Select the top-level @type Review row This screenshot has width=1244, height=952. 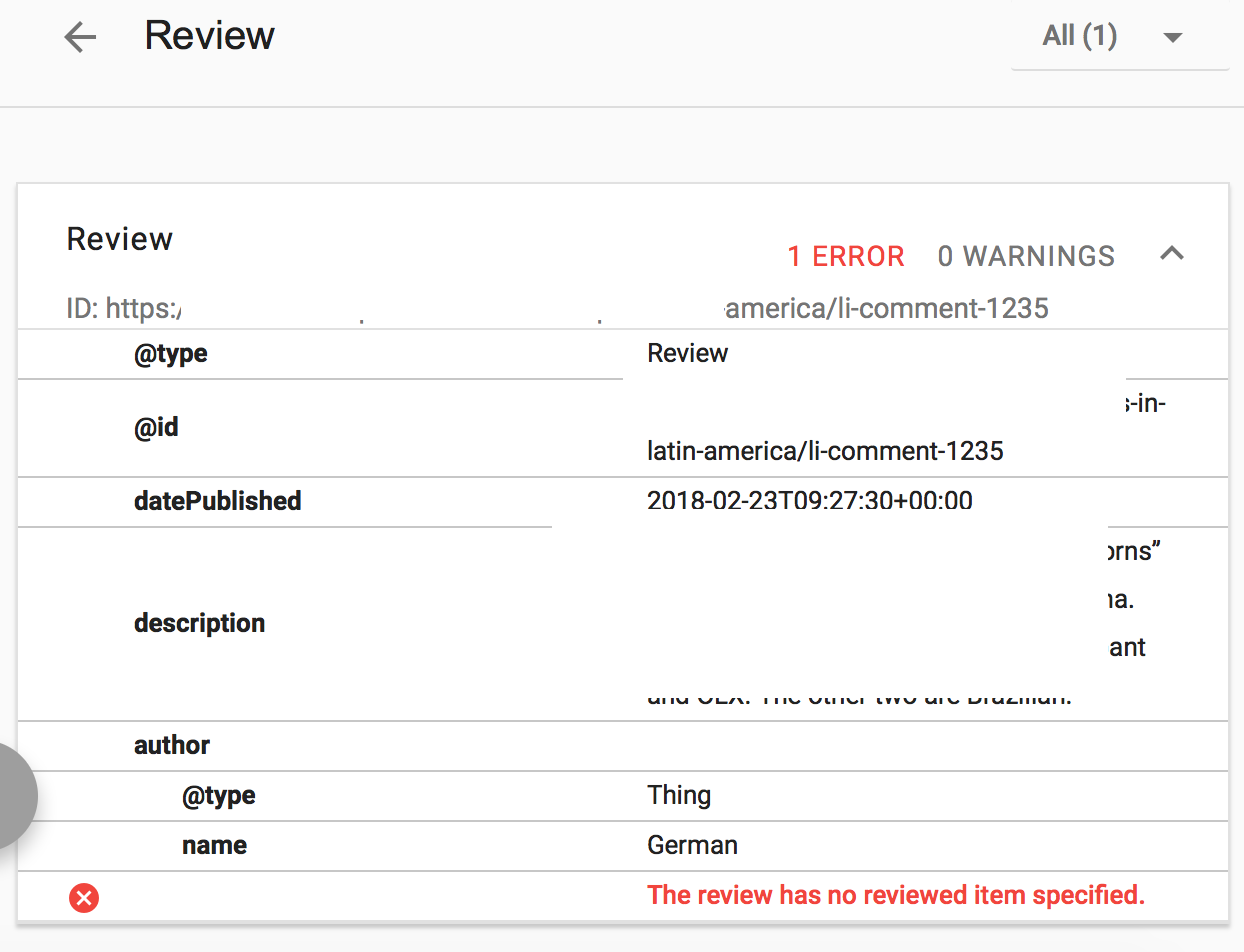coord(623,354)
